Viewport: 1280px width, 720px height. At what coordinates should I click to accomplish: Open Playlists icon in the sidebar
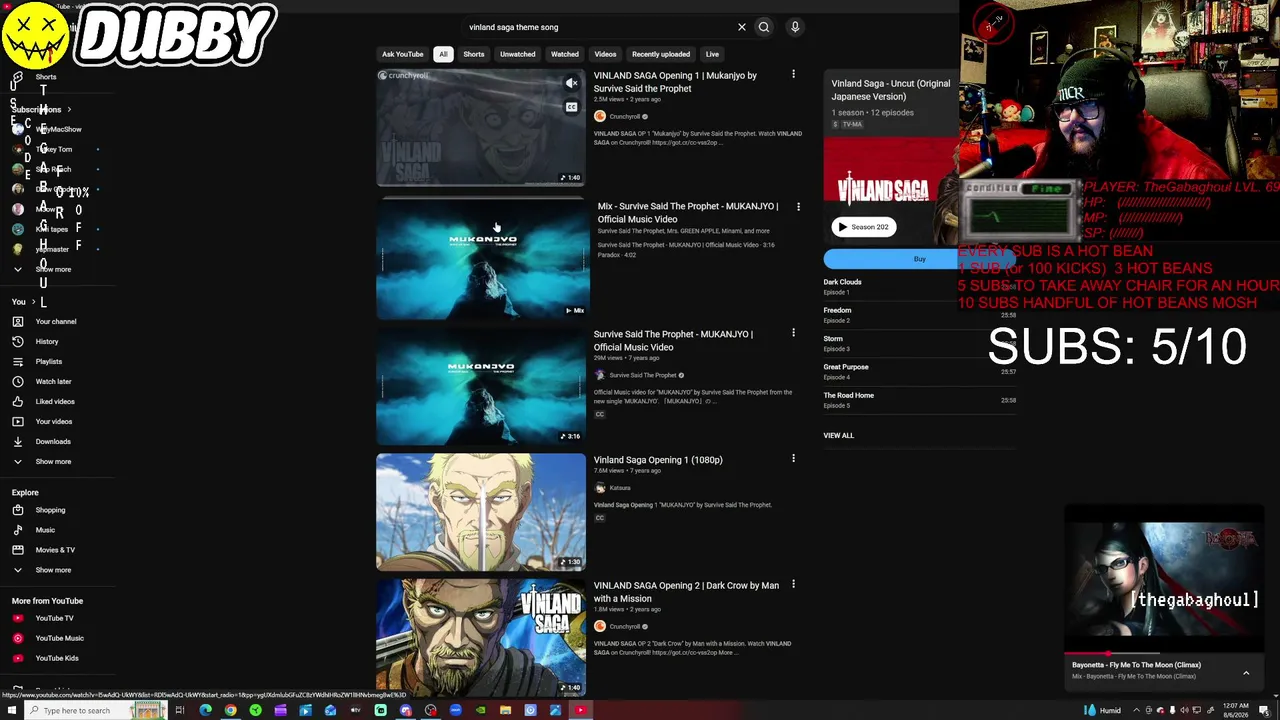(17, 361)
